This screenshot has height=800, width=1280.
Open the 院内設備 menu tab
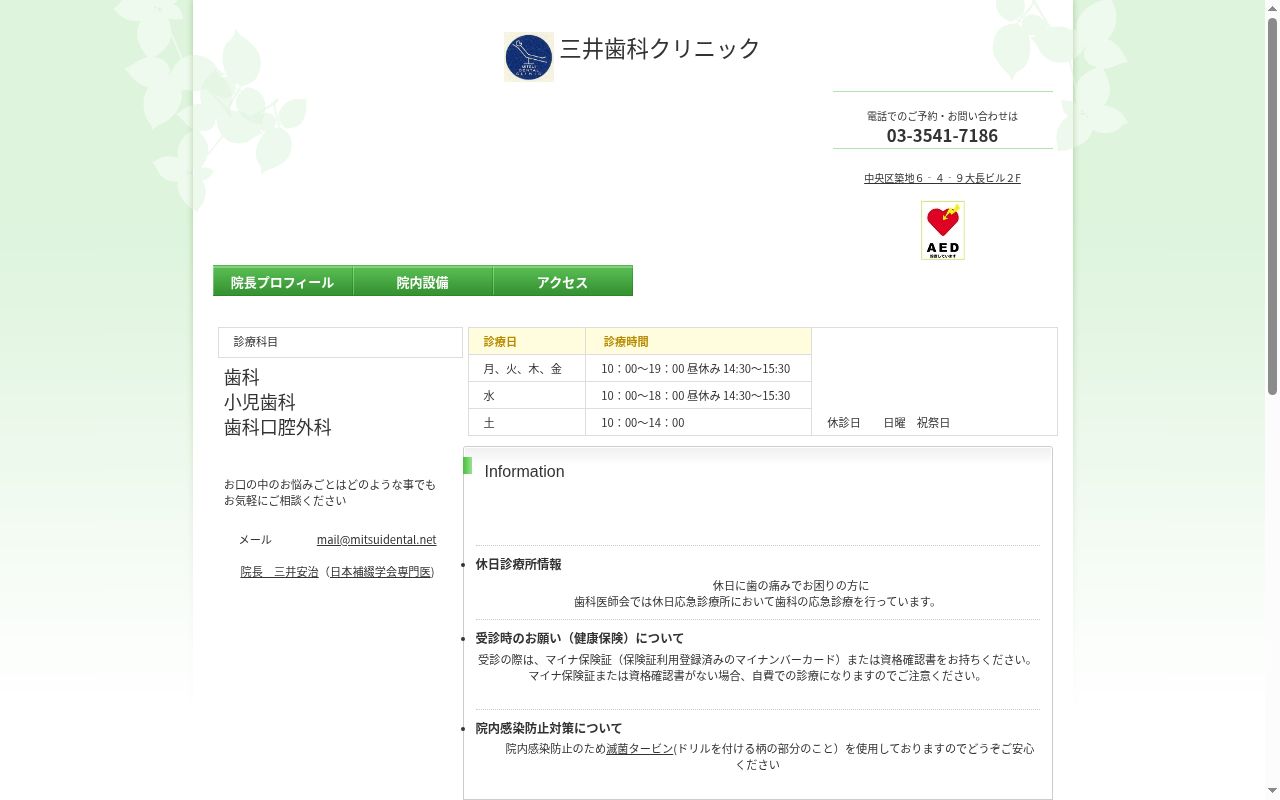(423, 281)
